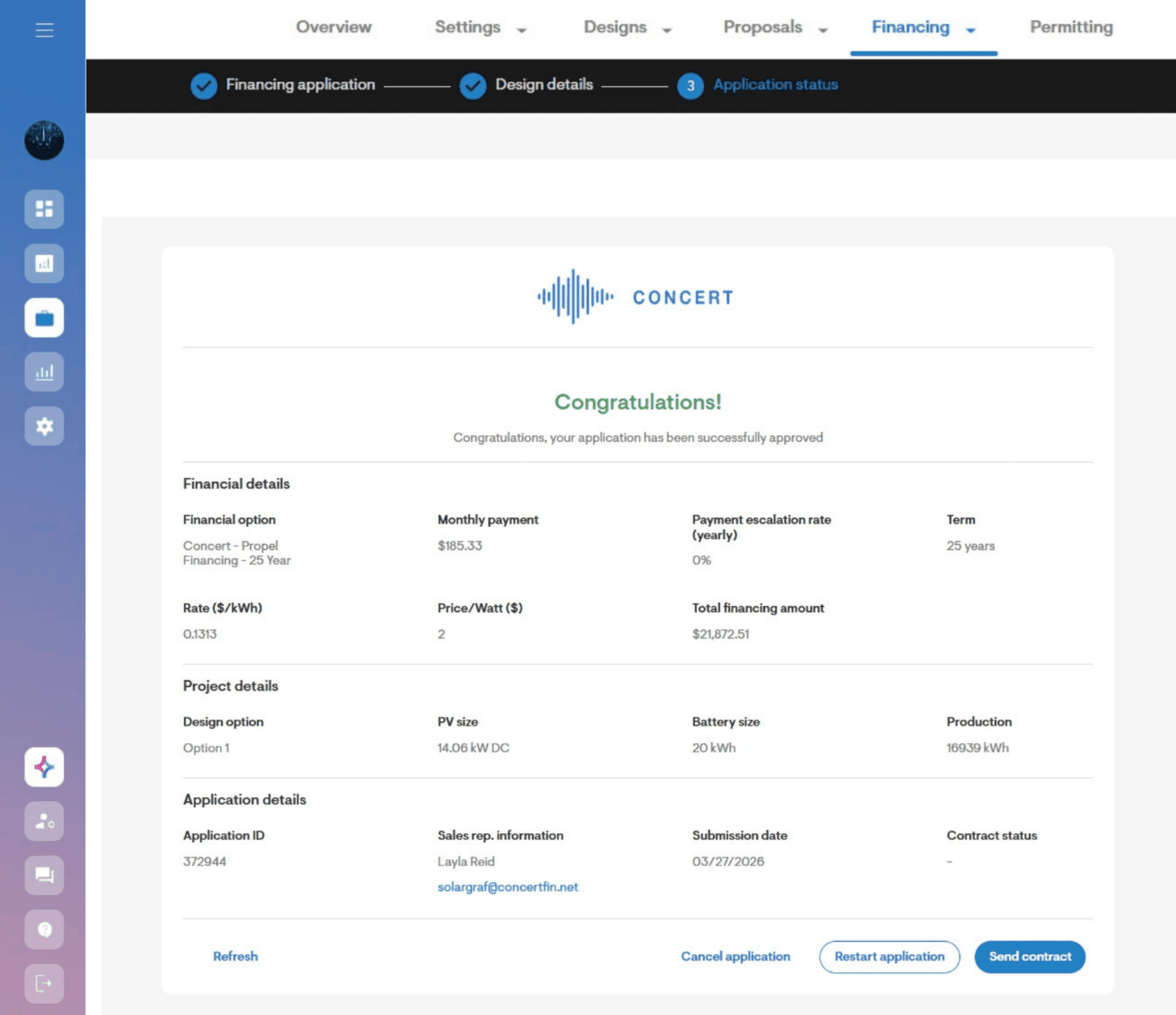This screenshot has height=1015, width=1176.
Task: Open the chat messages icon
Action: pos(44,875)
